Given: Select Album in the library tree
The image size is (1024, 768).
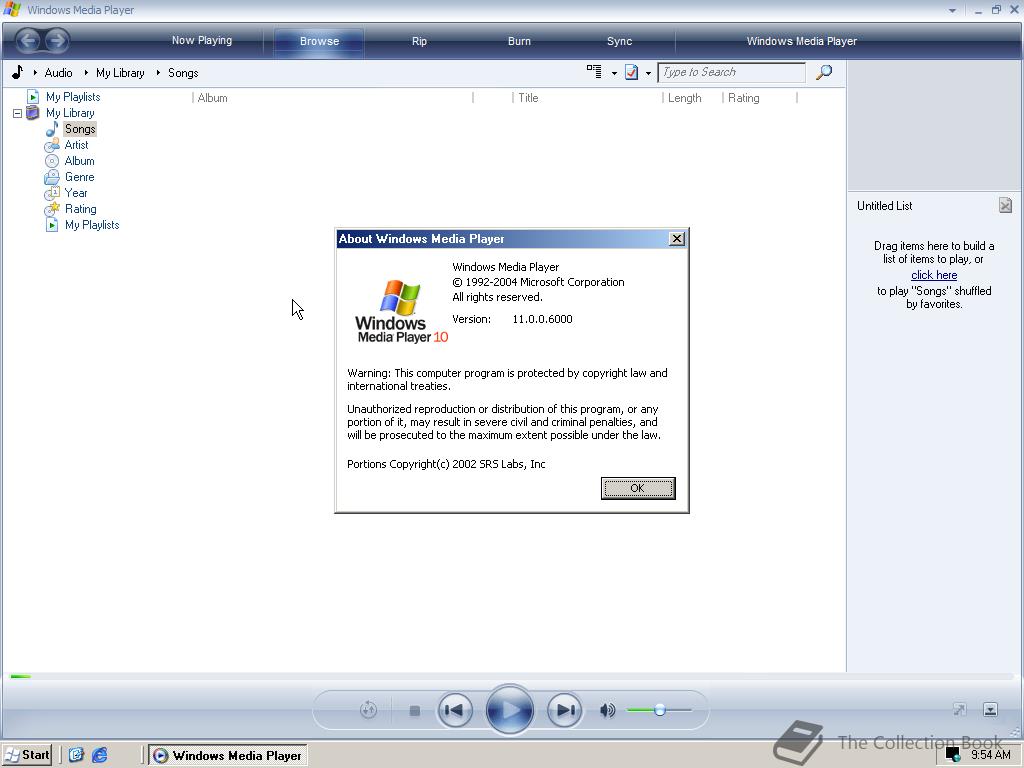Looking at the screenshot, I should click(79, 161).
